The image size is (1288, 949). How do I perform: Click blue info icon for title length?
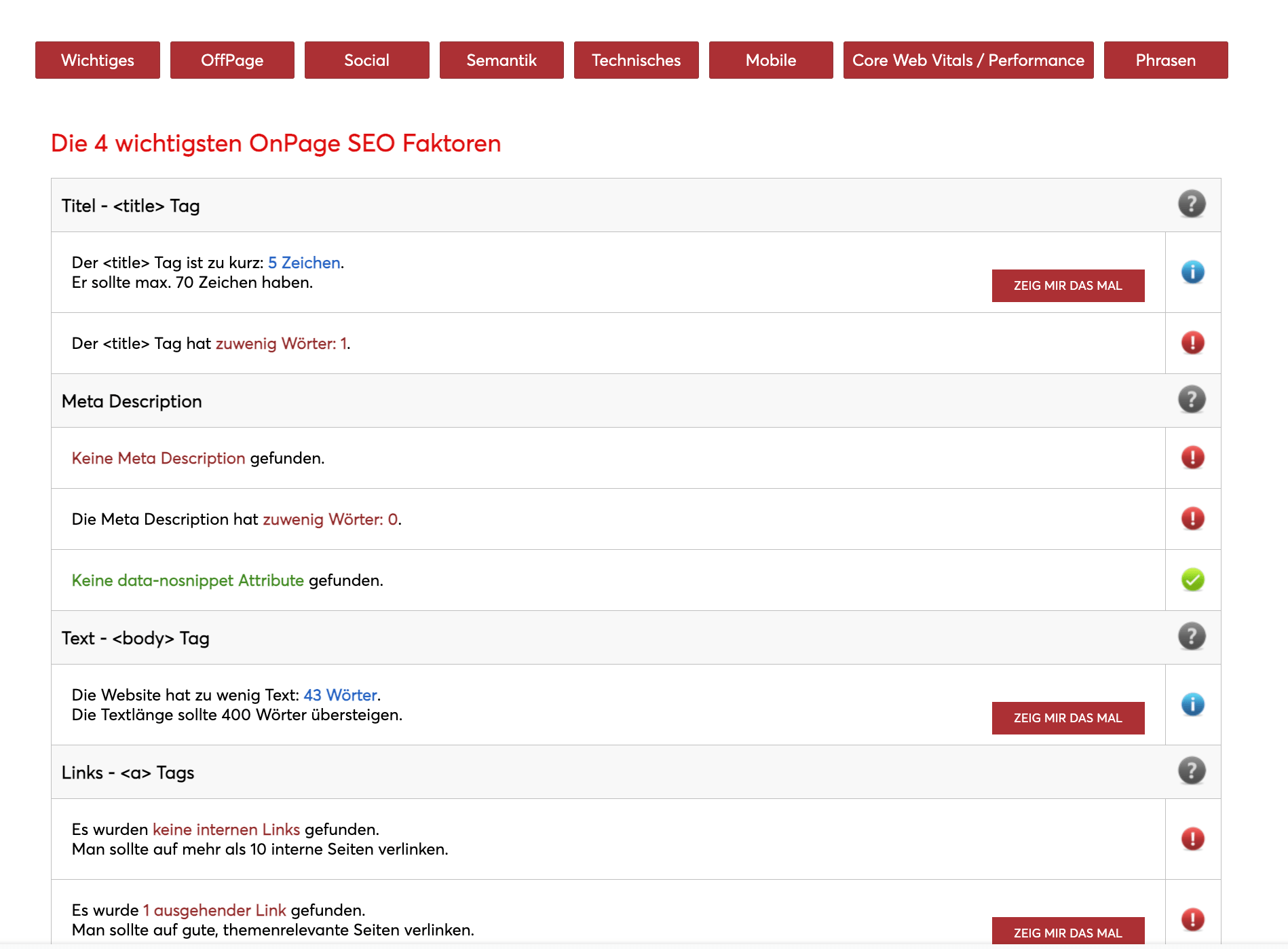click(1192, 272)
